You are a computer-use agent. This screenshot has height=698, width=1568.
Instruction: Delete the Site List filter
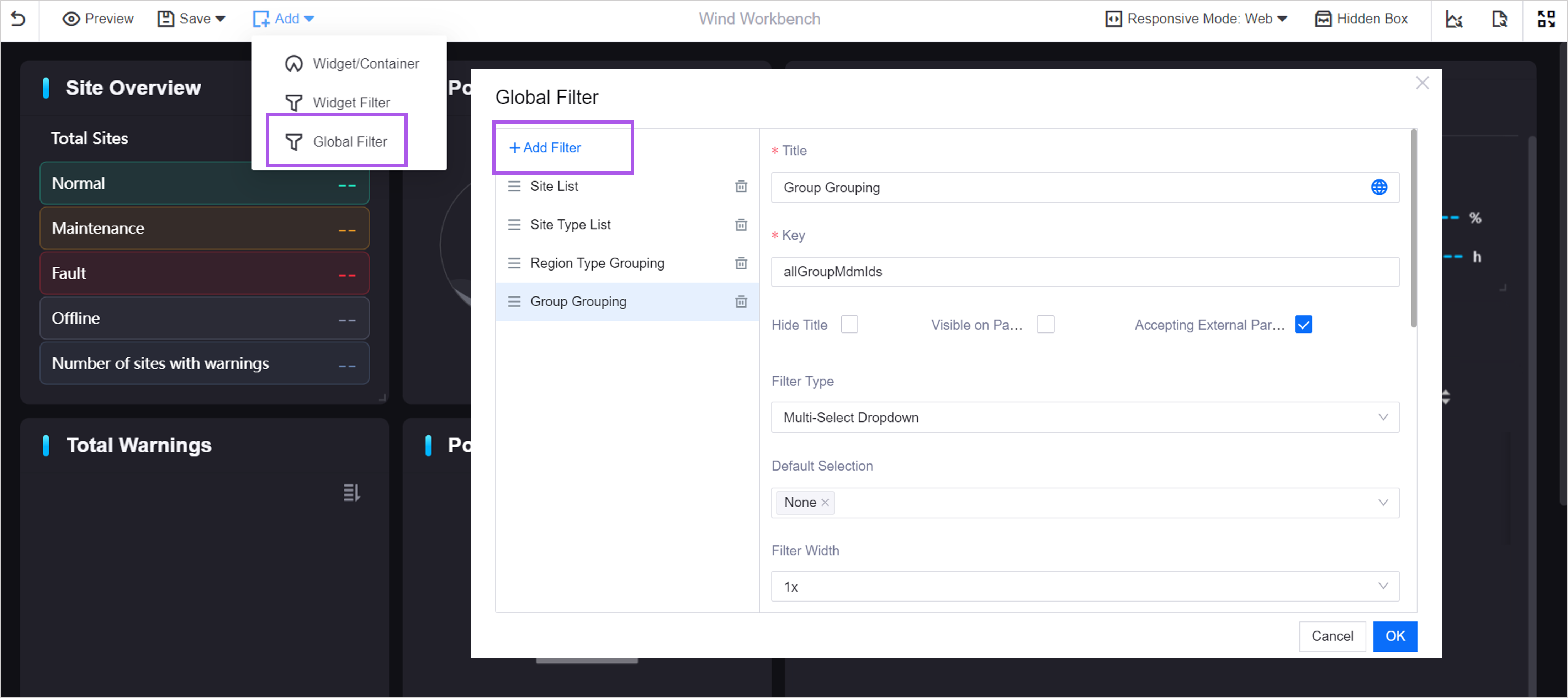[x=741, y=187]
